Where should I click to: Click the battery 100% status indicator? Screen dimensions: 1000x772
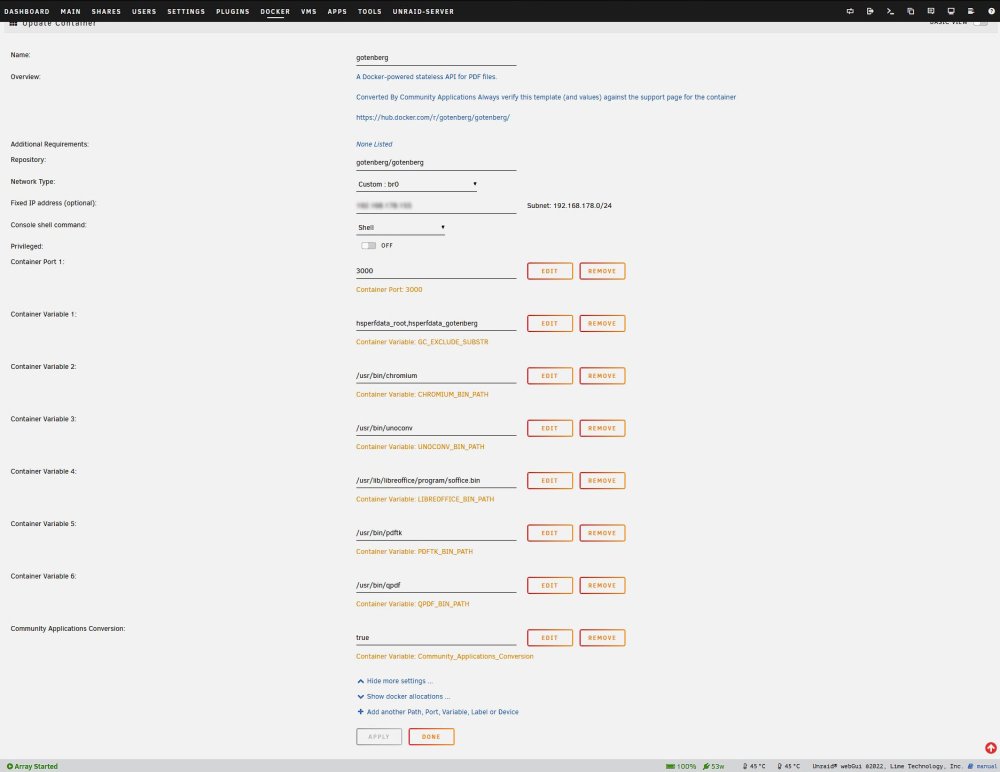(680, 766)
